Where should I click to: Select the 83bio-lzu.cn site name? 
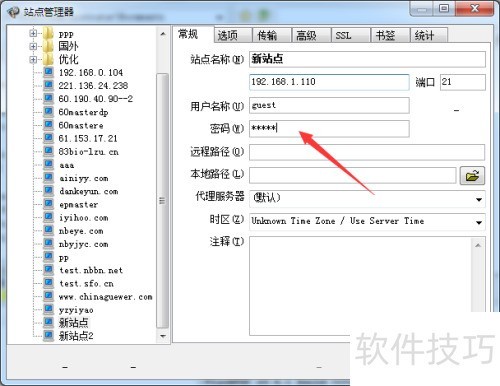point(88,152)
